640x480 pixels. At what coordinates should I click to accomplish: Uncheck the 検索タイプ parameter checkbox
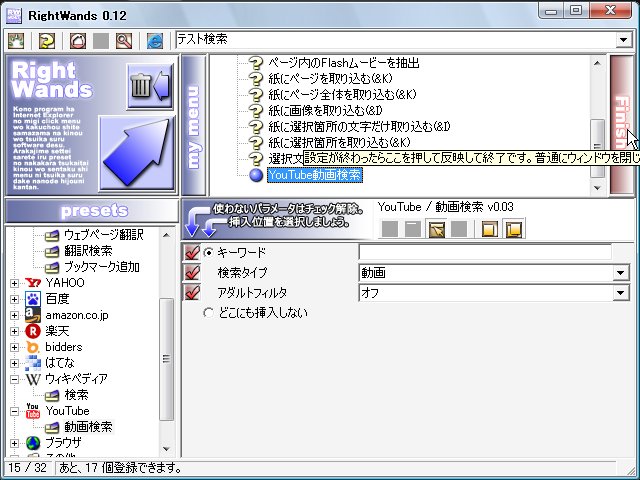point(192,273)
